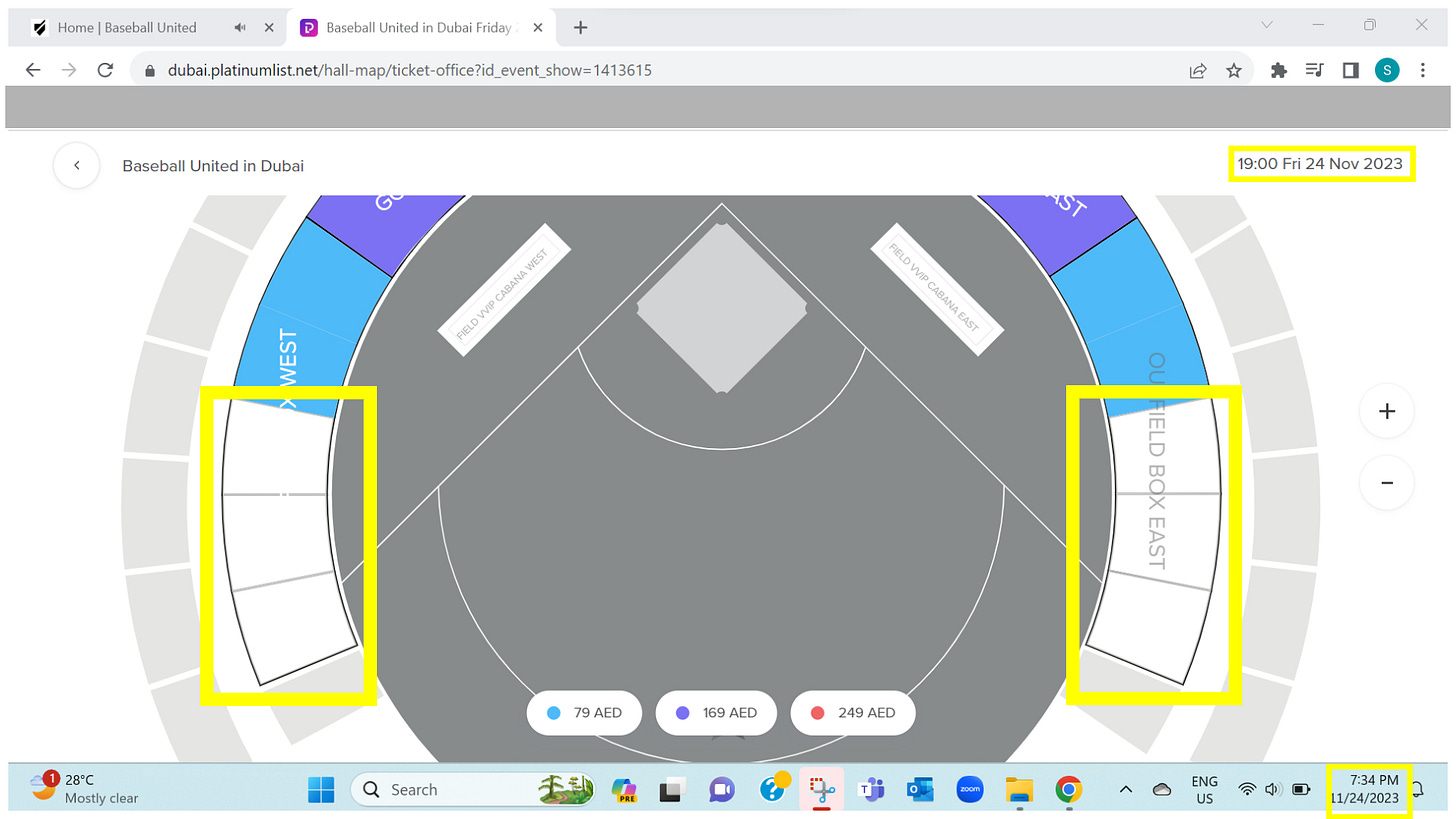The width and height of the screenshot is (1456, 819).
Task: Switch the ENG US input language
Action: click(x=1205, y=790)
